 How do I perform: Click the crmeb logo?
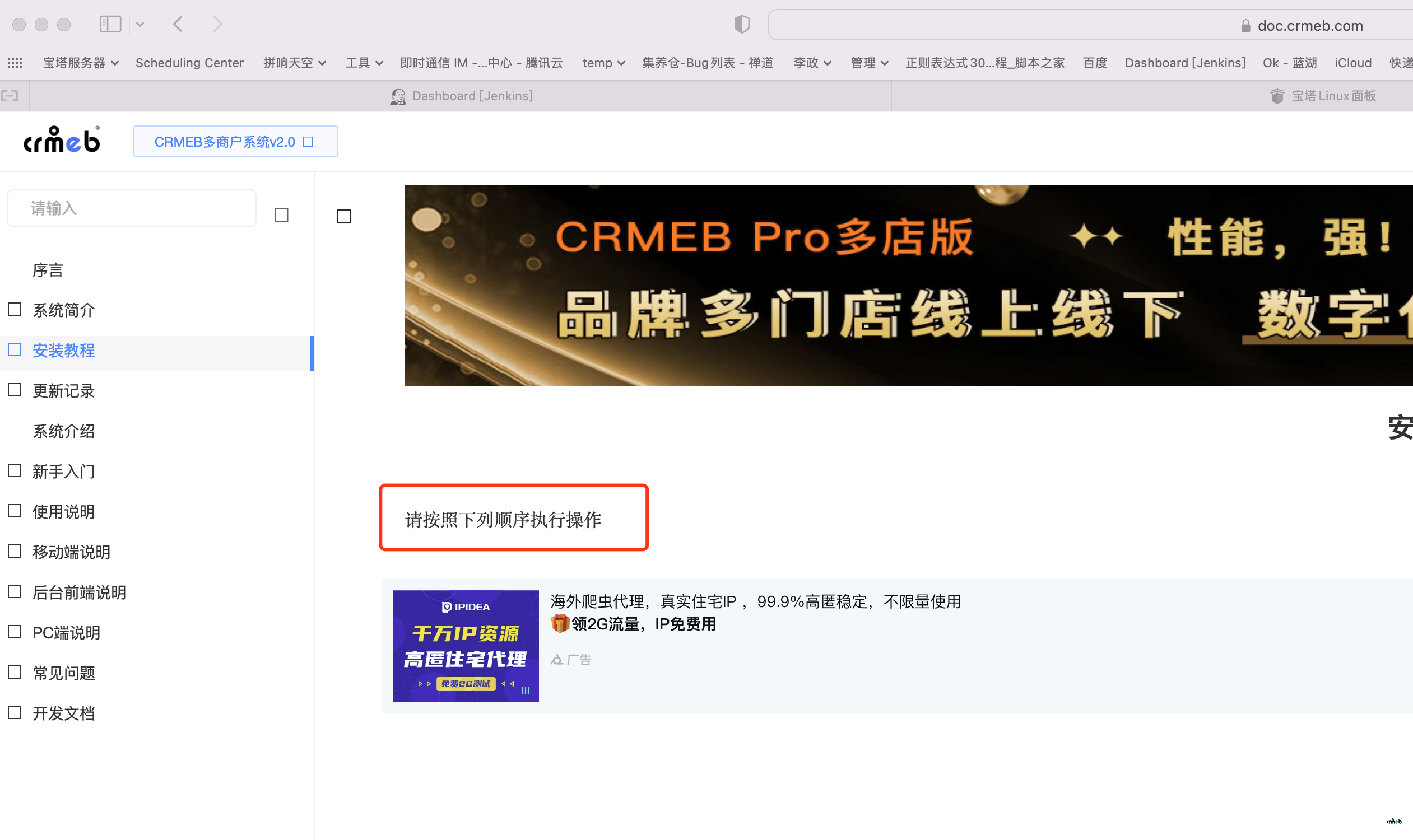point(62,141)
